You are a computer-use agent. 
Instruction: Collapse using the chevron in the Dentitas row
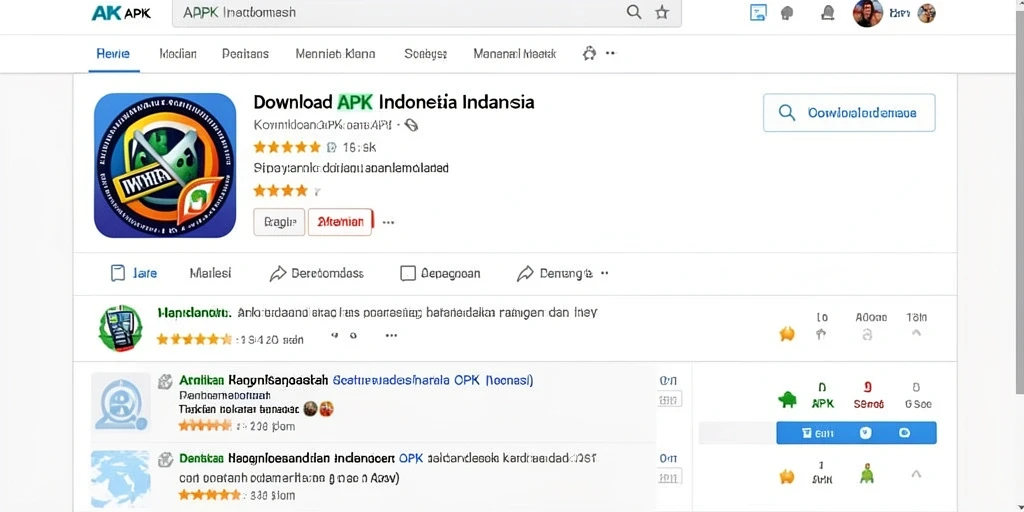916,473
